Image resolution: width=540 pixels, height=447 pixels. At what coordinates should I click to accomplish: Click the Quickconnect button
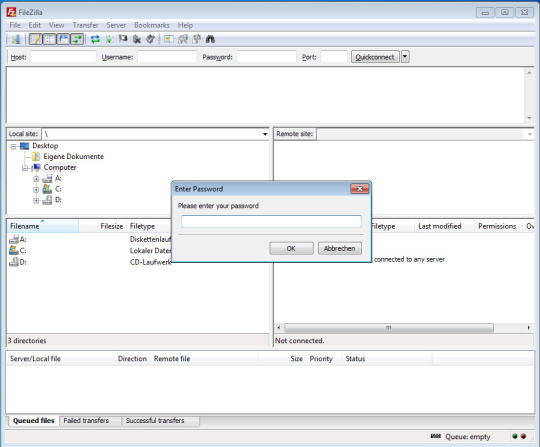pos(375,57)
